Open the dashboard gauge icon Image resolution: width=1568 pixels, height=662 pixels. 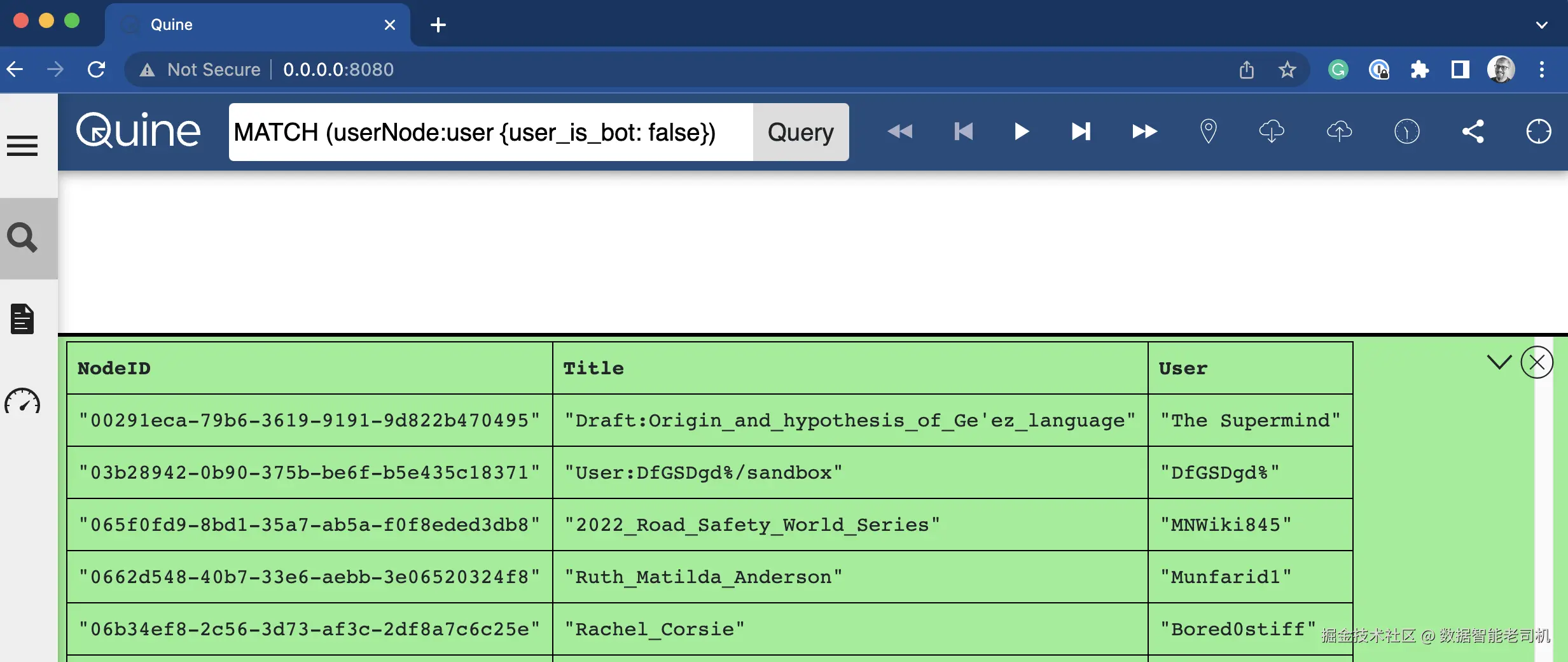(x=22, y=402)
